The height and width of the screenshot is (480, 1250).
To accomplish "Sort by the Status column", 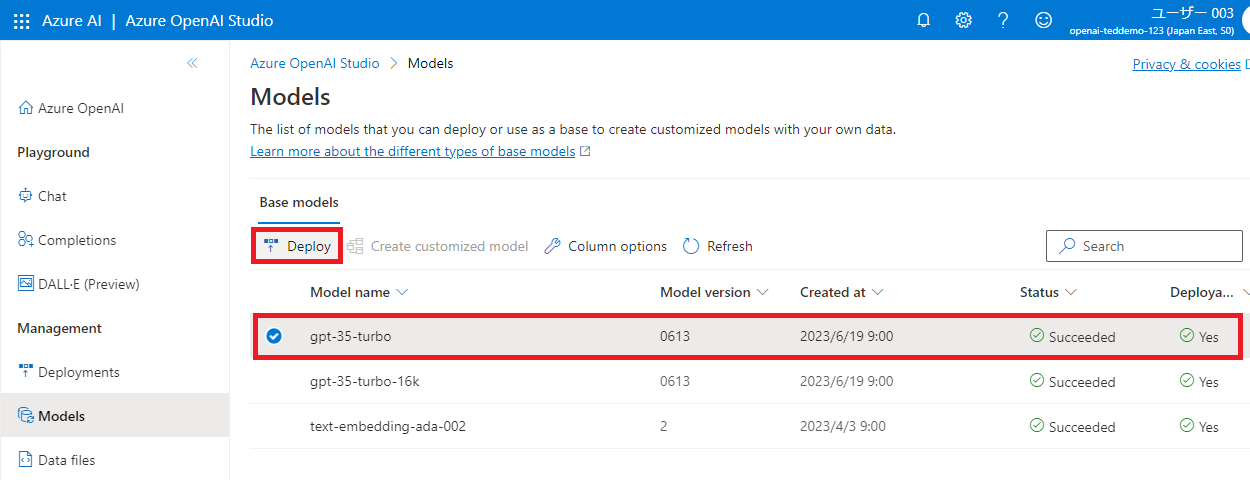I will coord(1048,292).
